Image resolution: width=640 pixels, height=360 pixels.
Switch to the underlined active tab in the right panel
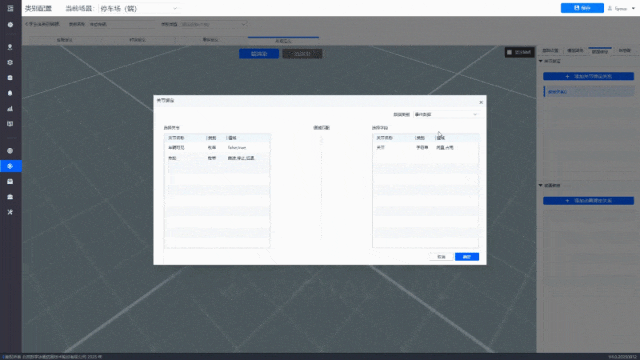pyautogui.click(x=600, y=51)
